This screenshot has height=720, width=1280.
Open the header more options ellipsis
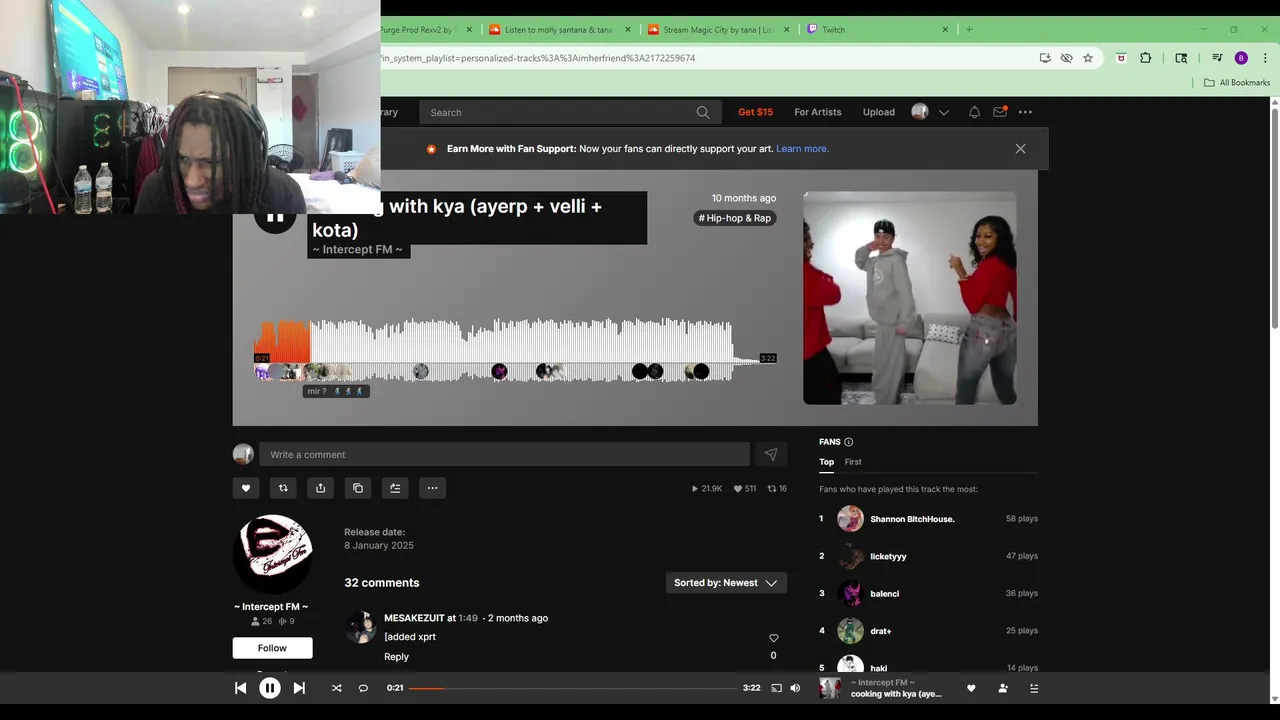coord(1025,112)
